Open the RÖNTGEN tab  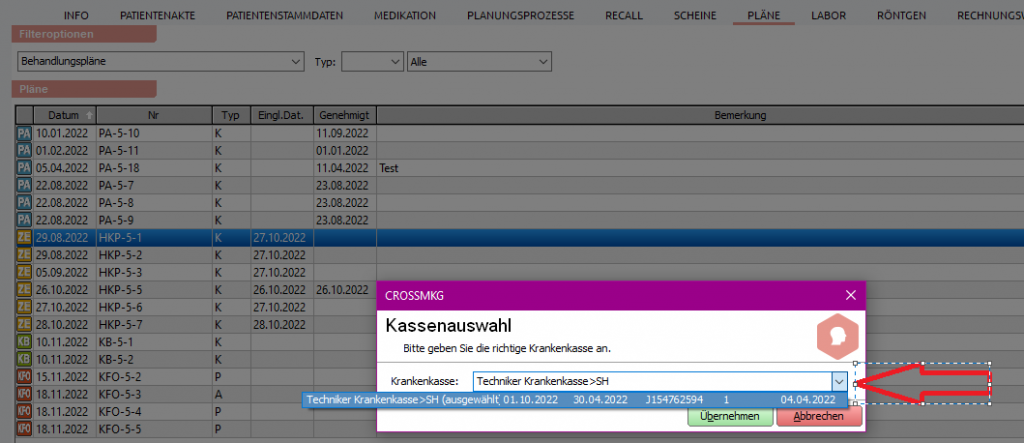[900, 16]
